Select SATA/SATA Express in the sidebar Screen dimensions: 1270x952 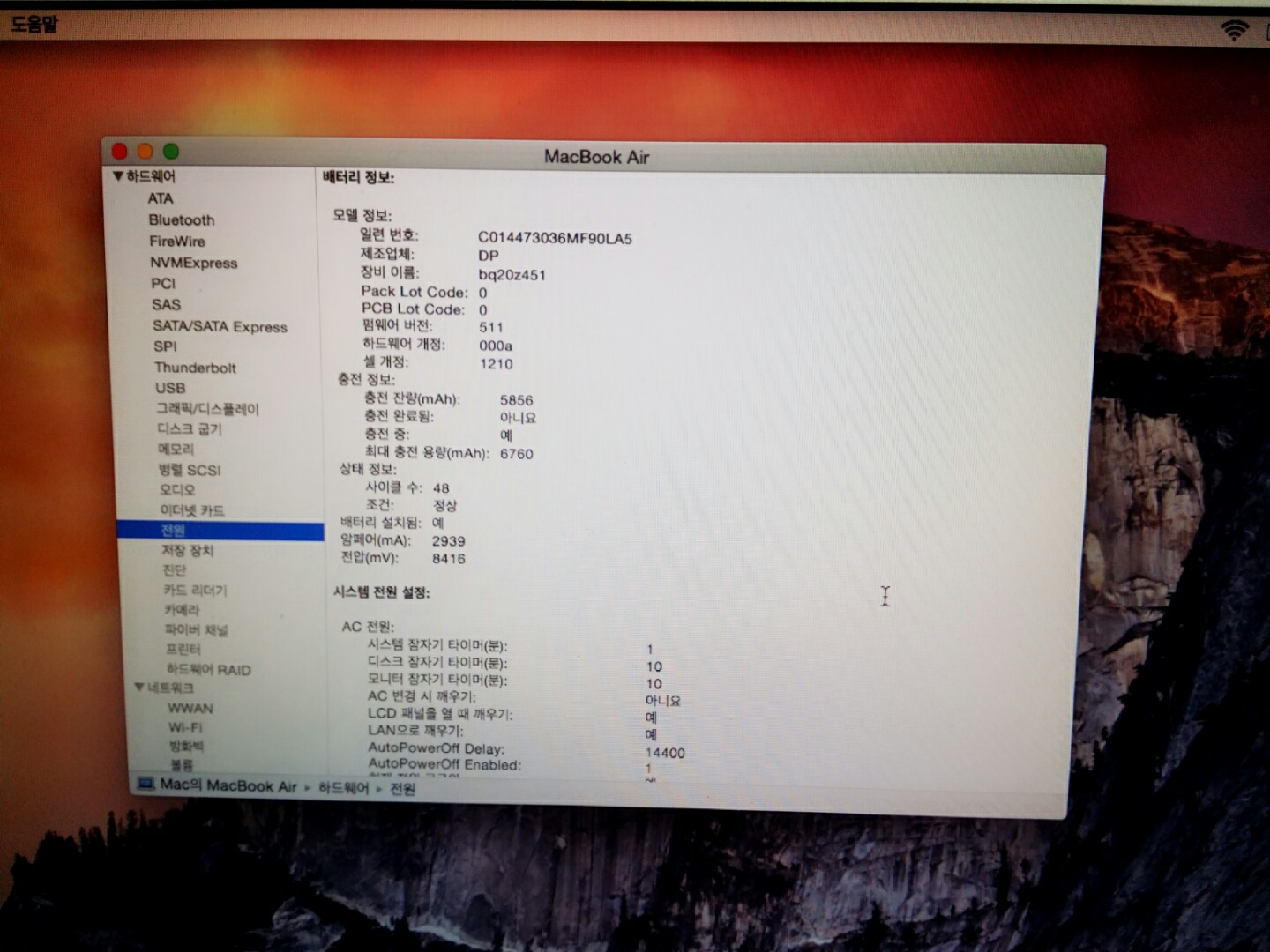click(220, 326)
